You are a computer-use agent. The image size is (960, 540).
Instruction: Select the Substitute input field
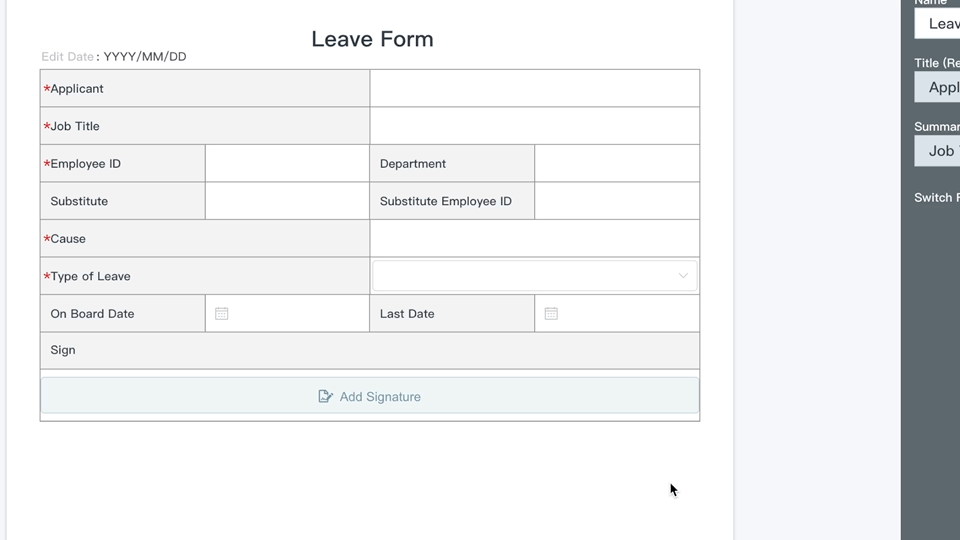point(287,201)
